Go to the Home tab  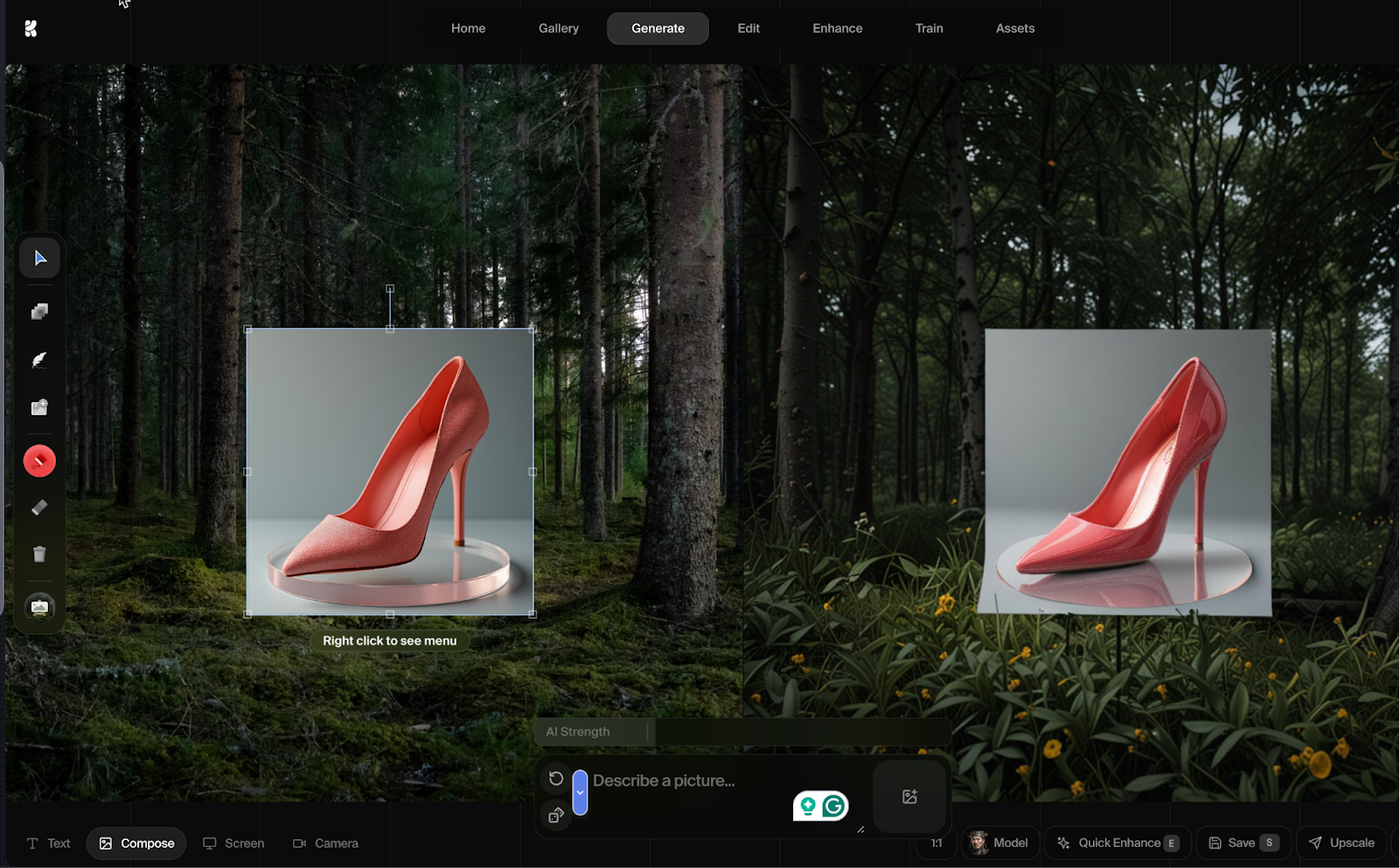coord(469,28)
